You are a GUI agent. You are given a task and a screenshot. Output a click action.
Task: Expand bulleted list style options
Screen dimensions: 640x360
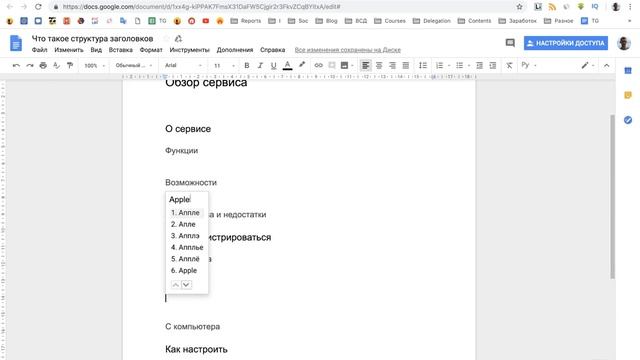[469, 66]
